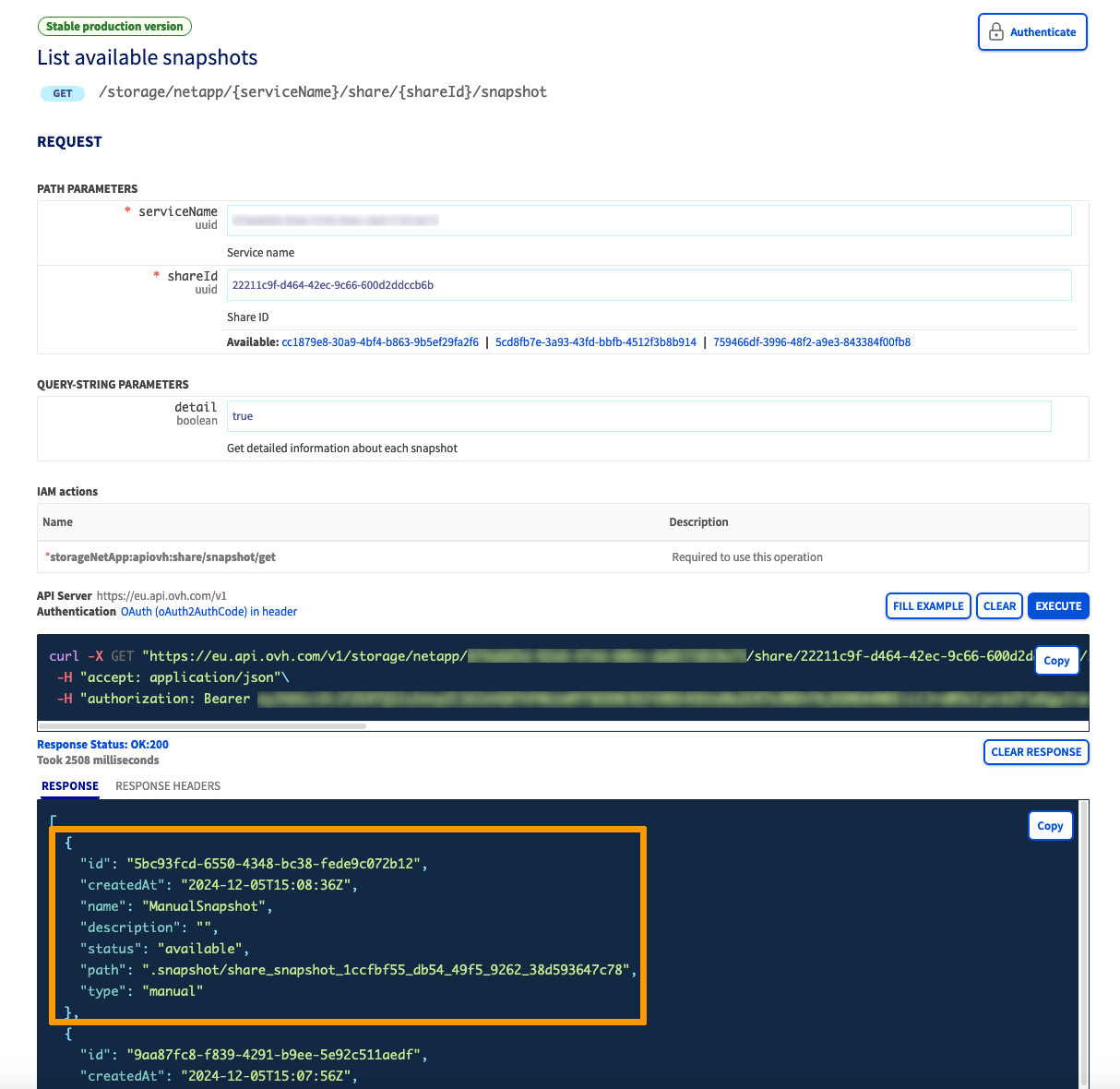This screenshot has height=1089, width=1120.
Task: Choose available share ID cc1879e8-30a9
Action: (x=380, y=342)
